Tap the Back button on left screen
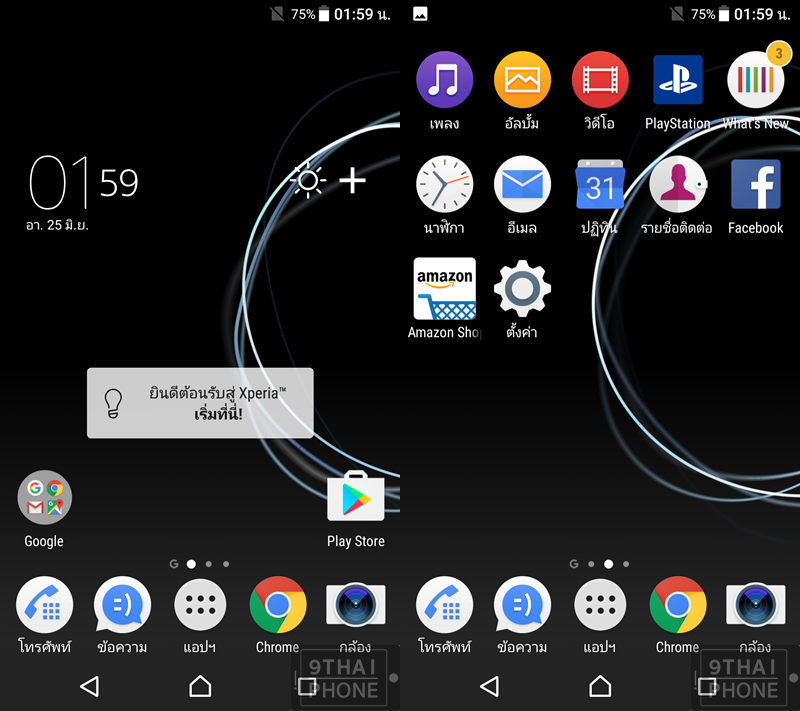Screen dimensions: 800x711 point(90,687)
